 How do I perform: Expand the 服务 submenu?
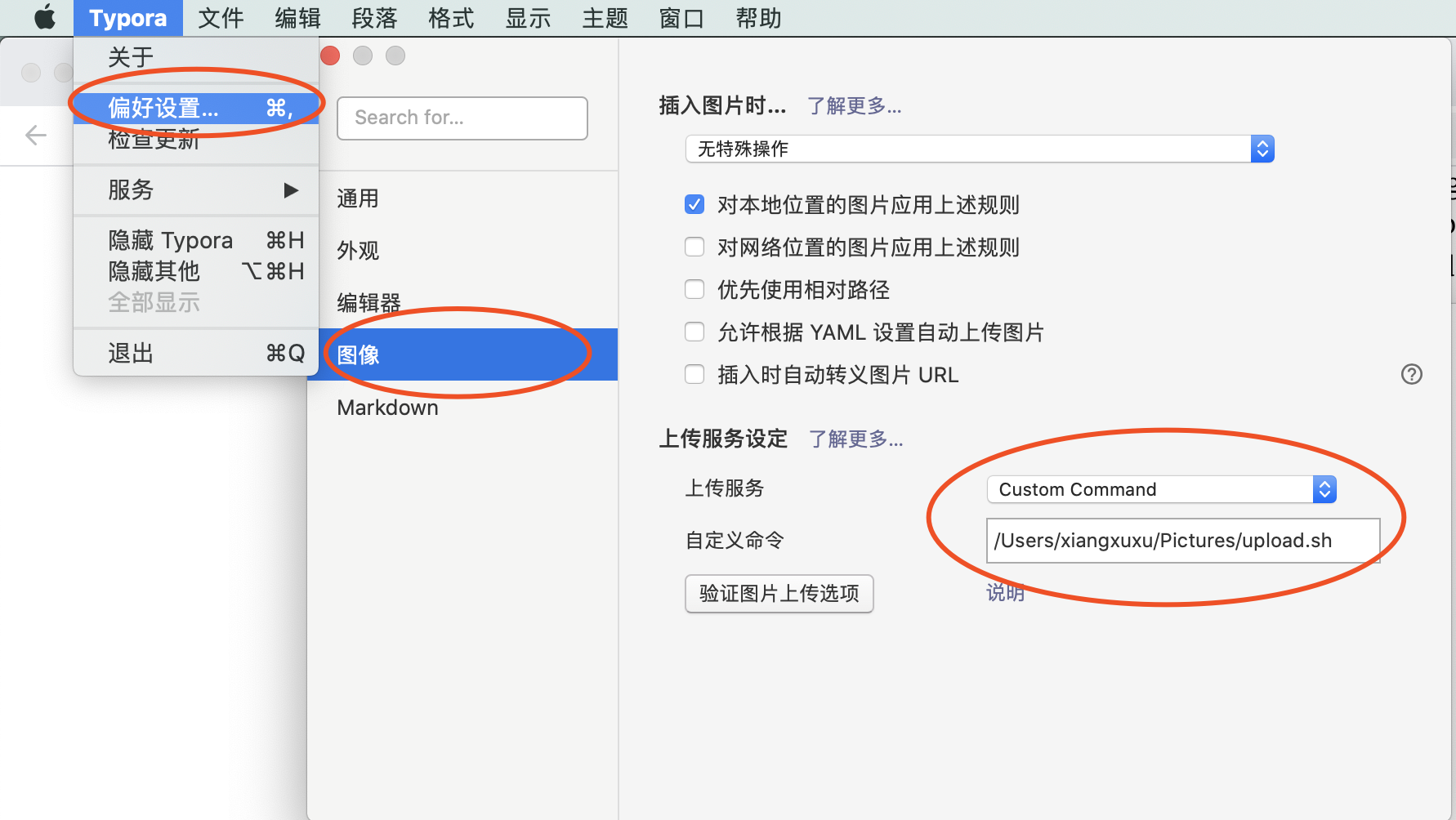click(x=196, y=190)
